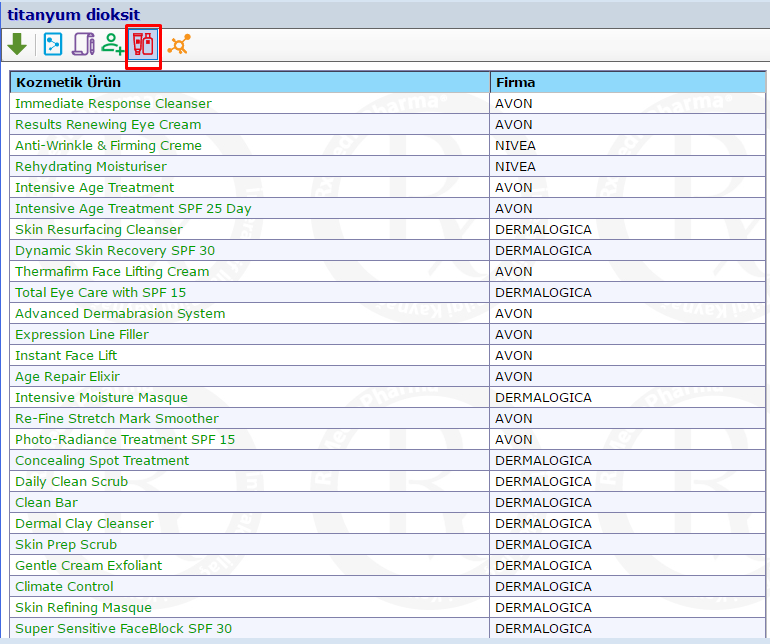Viewport: 770px width, 644px height.
Task: Open Super Sensitive FaceBlock SPF 30
Action: [x=123, y=628]
